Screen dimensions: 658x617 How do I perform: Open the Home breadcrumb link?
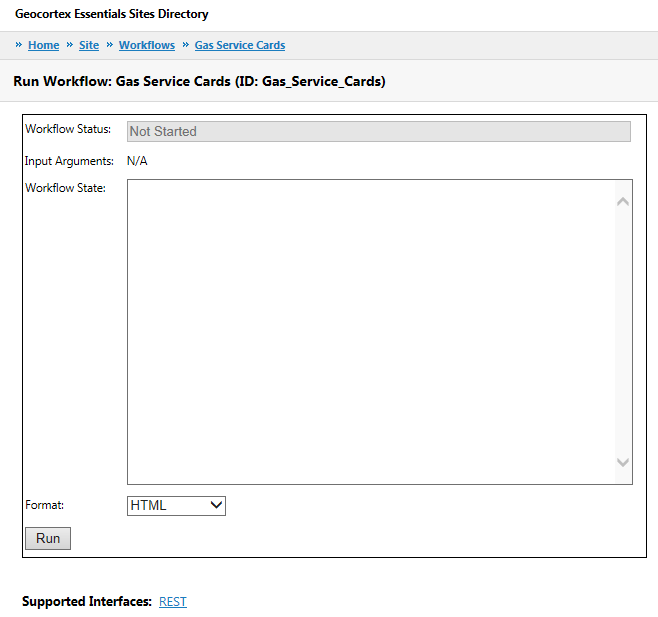point(44,45)
